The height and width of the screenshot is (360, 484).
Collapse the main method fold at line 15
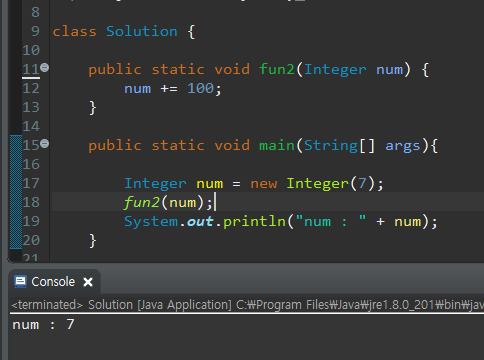coord(44,144)
